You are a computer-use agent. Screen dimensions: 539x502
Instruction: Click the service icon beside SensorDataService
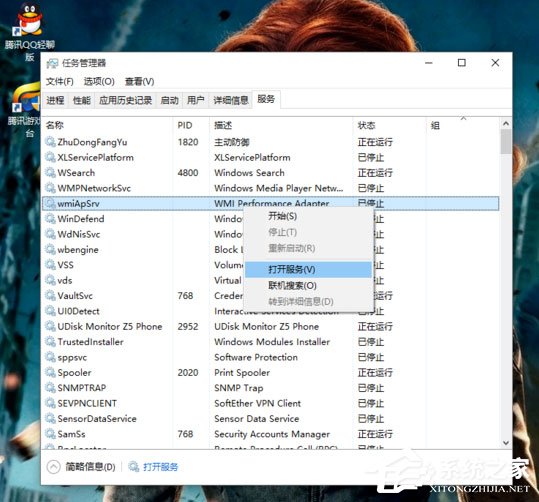[50, 418]
